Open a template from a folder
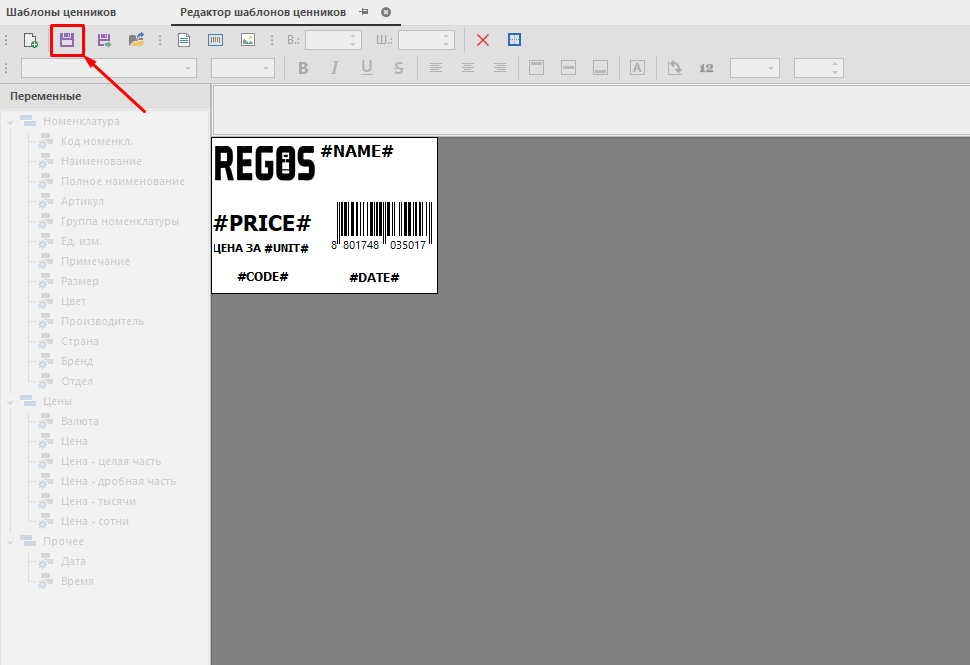Viewport: 970px width, 665px height. click(x=136, y=40)
